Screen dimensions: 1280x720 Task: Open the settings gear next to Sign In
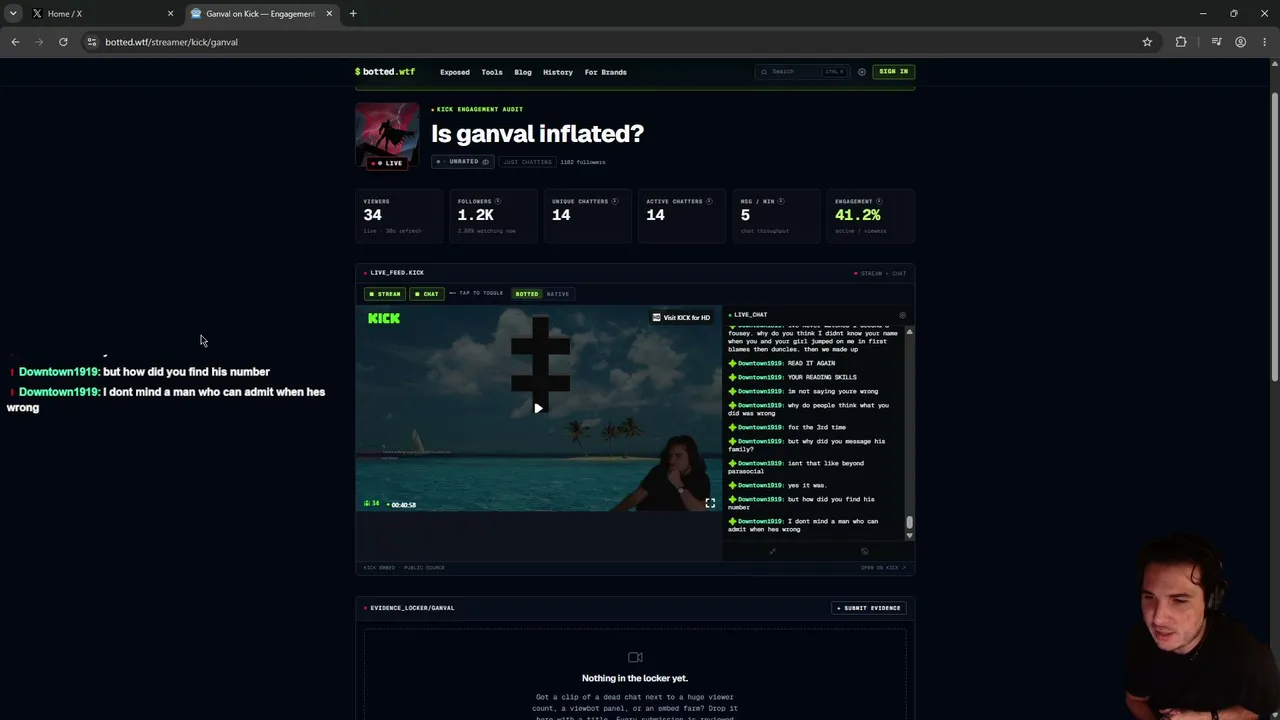tap(861, 72)
